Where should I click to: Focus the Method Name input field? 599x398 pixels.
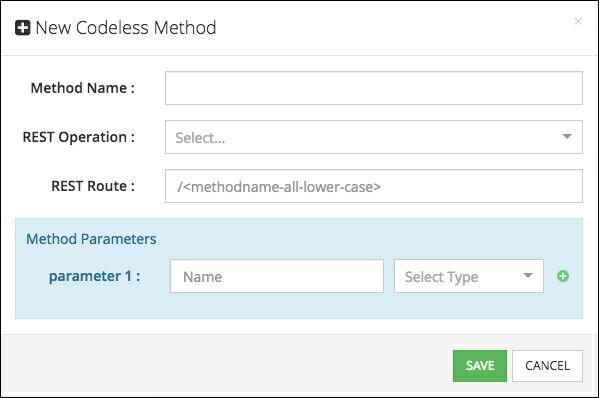tap(374, 88)
